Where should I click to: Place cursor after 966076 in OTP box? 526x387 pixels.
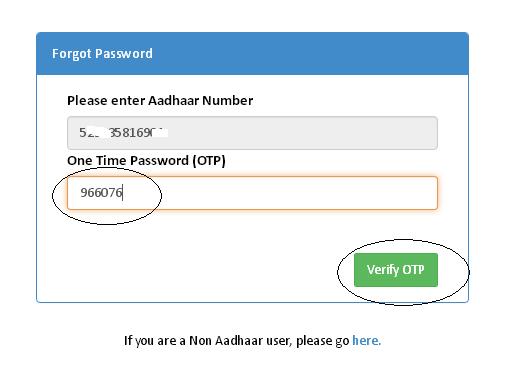coord(123,193)
